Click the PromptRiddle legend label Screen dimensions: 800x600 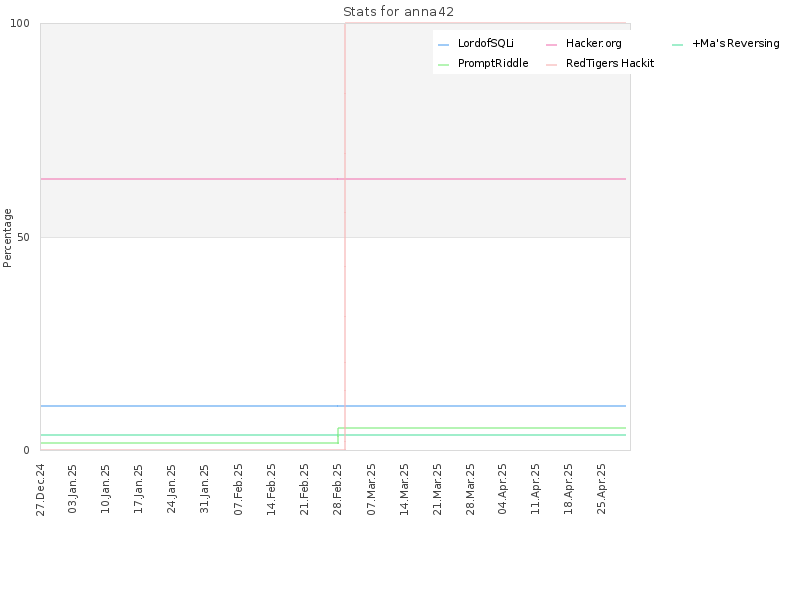(x=493, y=63)
